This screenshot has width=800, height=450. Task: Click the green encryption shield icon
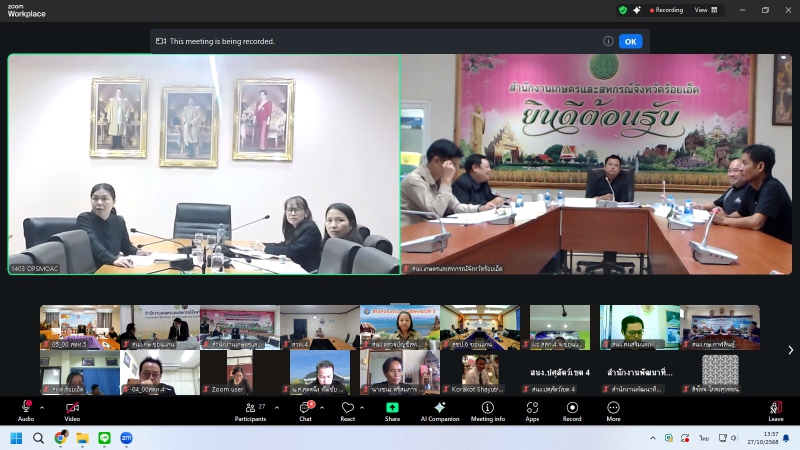623,10
